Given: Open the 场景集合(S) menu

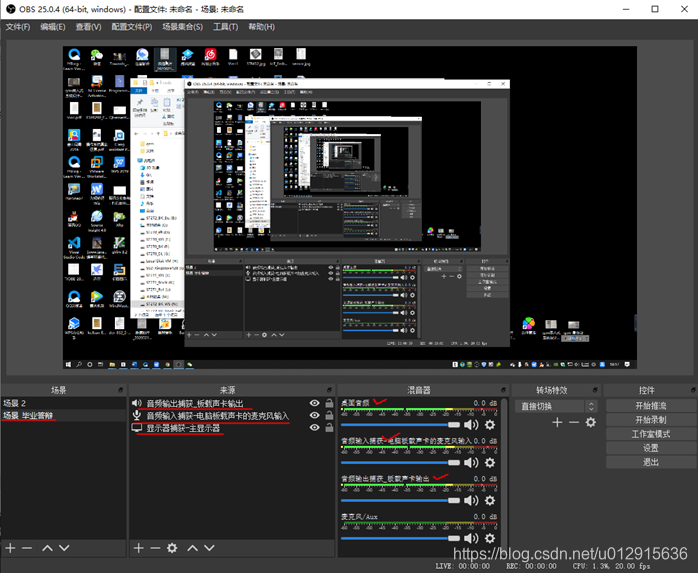Looking at the screenshot, I should pyautogui.click(x=183, y=27).
